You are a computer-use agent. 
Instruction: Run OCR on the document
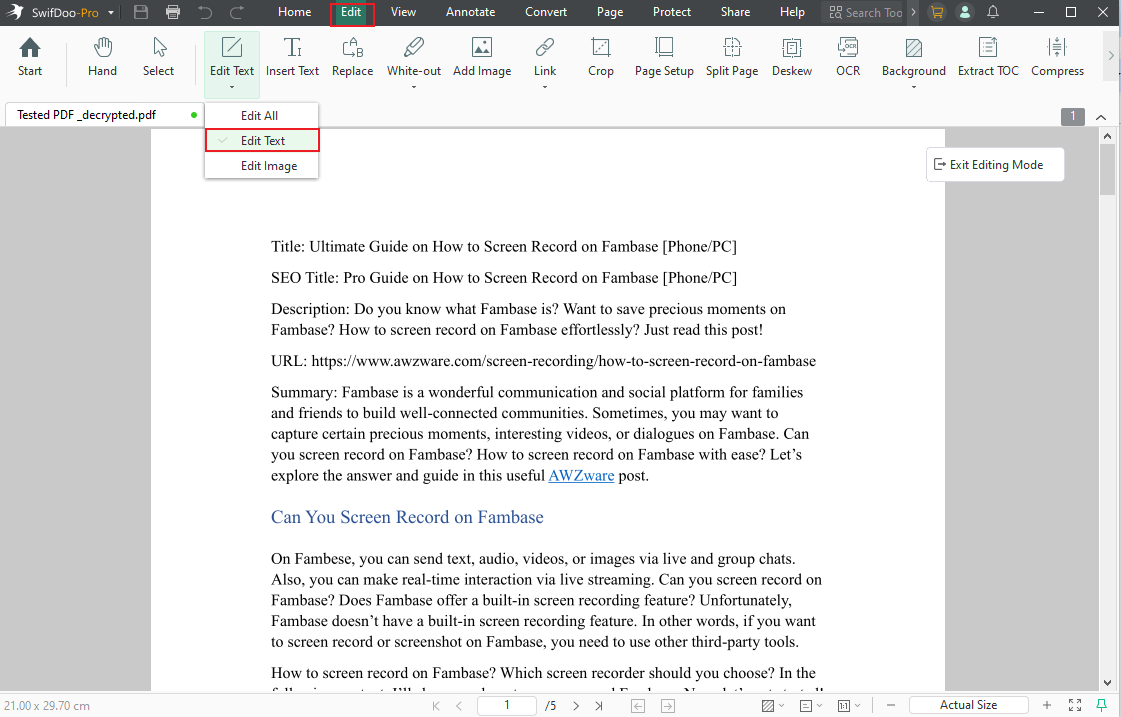(848, 57)
